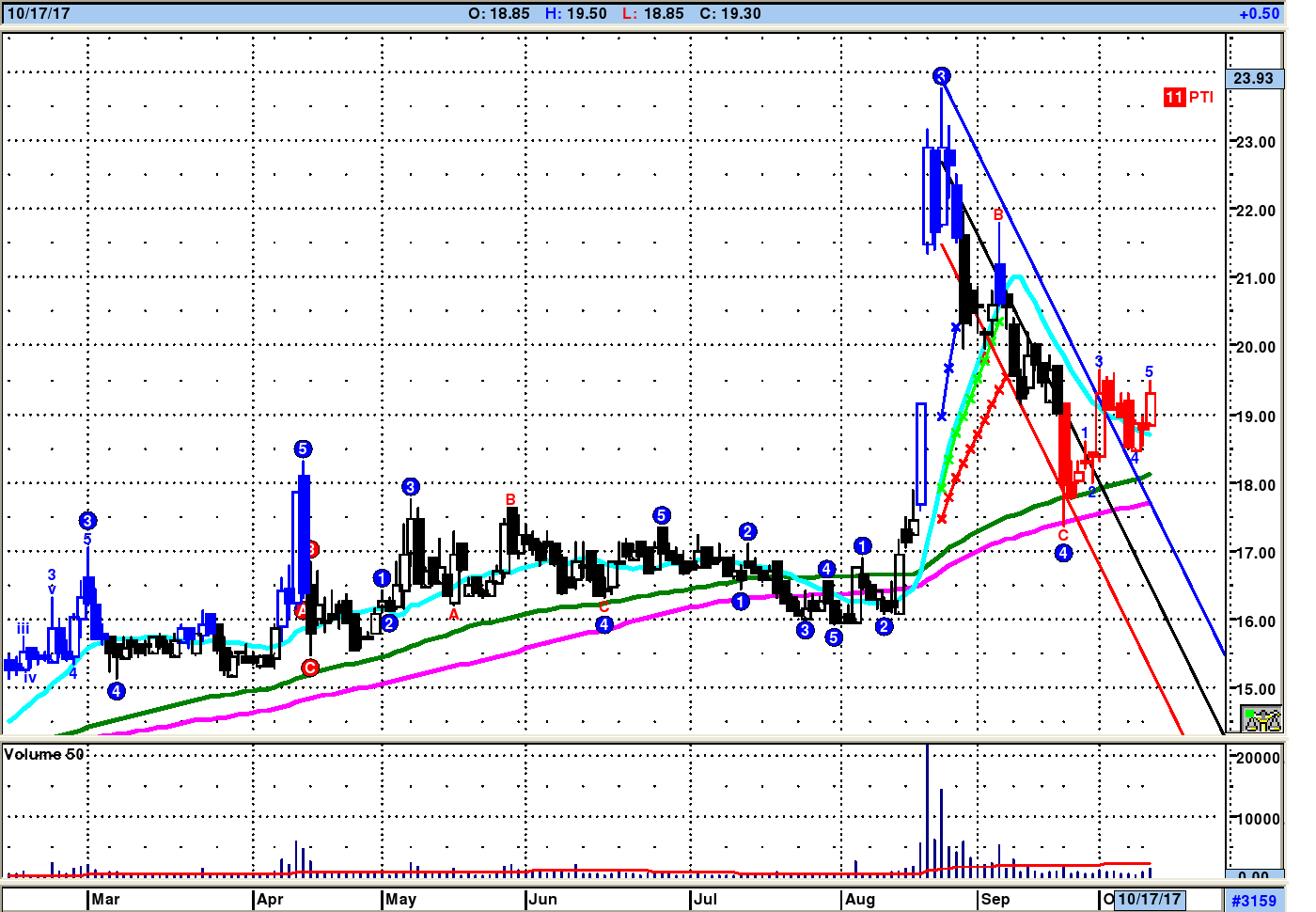Click the +0.50 change value in header
This screenshot has width=1316, height=912.
(1259, 13)
